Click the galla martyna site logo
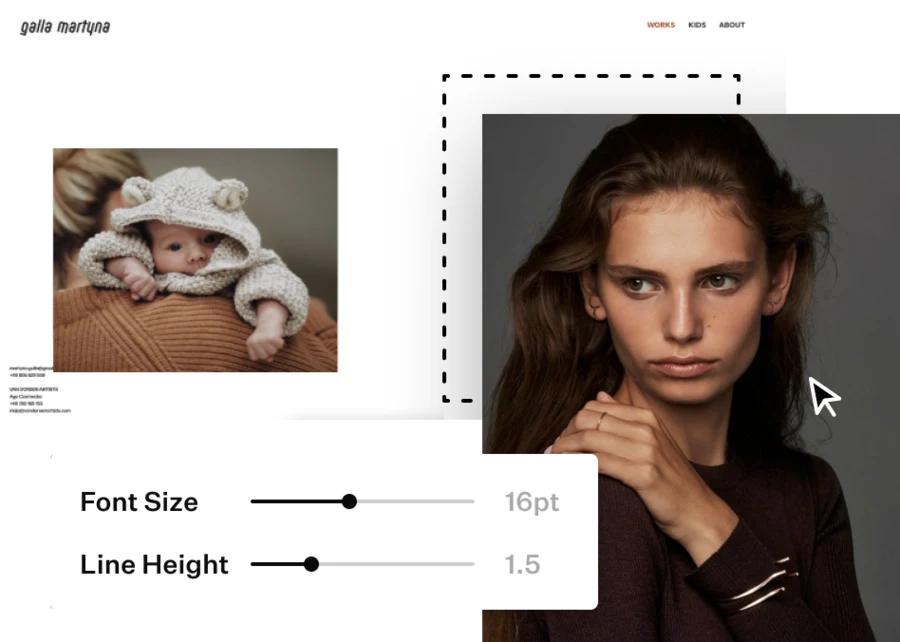 pyautogui.click(x=65, y=27)
